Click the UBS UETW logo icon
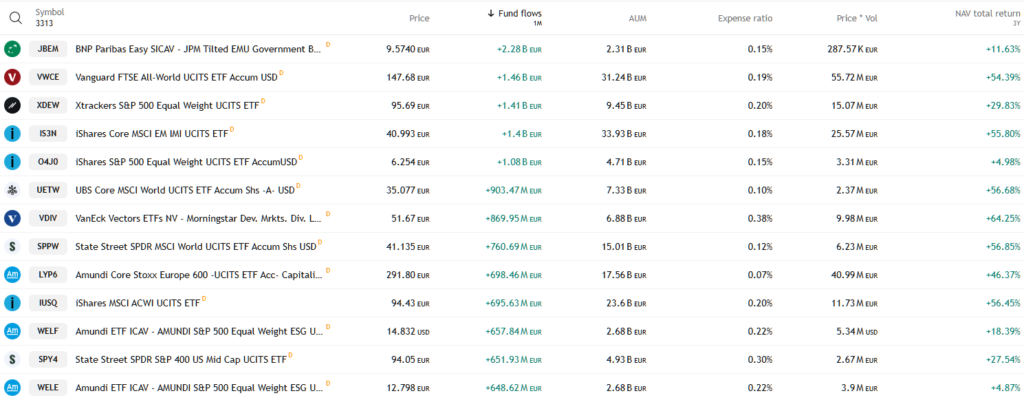This screenshot has height=400, width=1024. 13,190
